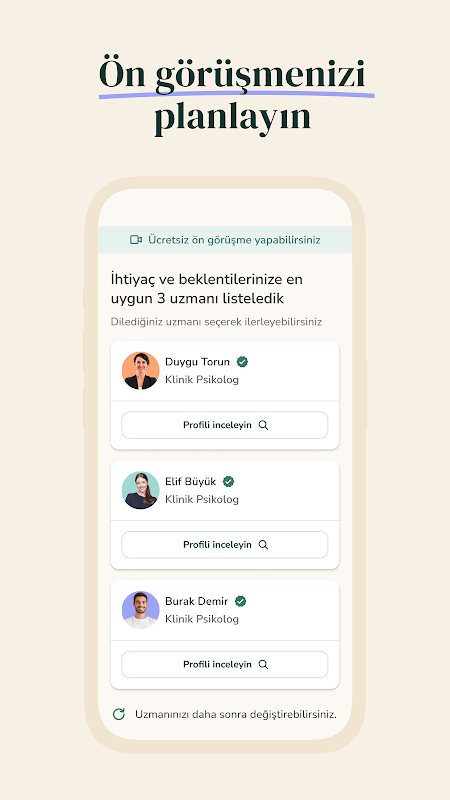Tap the Ücretsiz ön görüşme yapabilirsiniz banner
This screenshot has width=450, height=800.
[x=225, y=240]
